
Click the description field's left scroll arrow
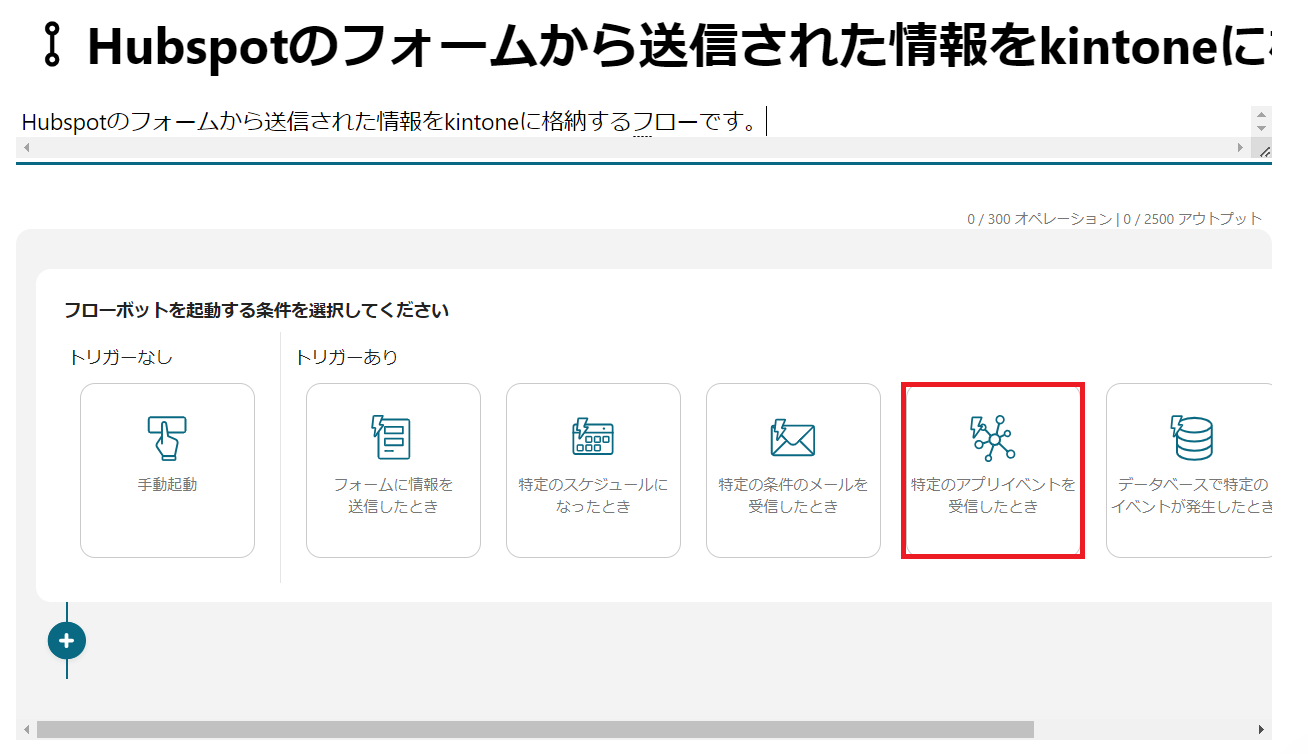click(x=25, y=148)
